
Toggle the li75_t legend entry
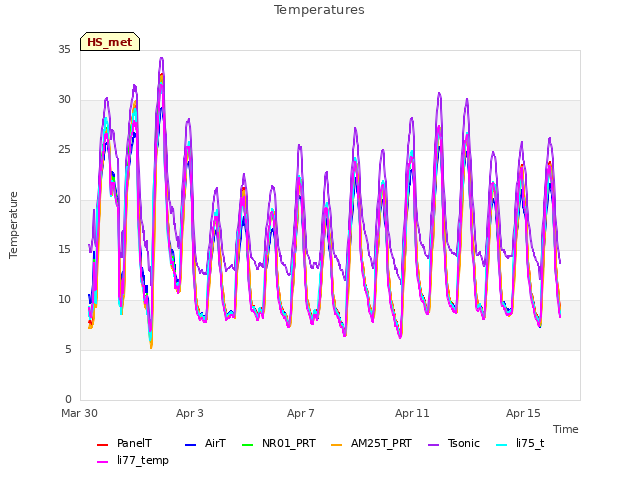(x=520, y=444)
